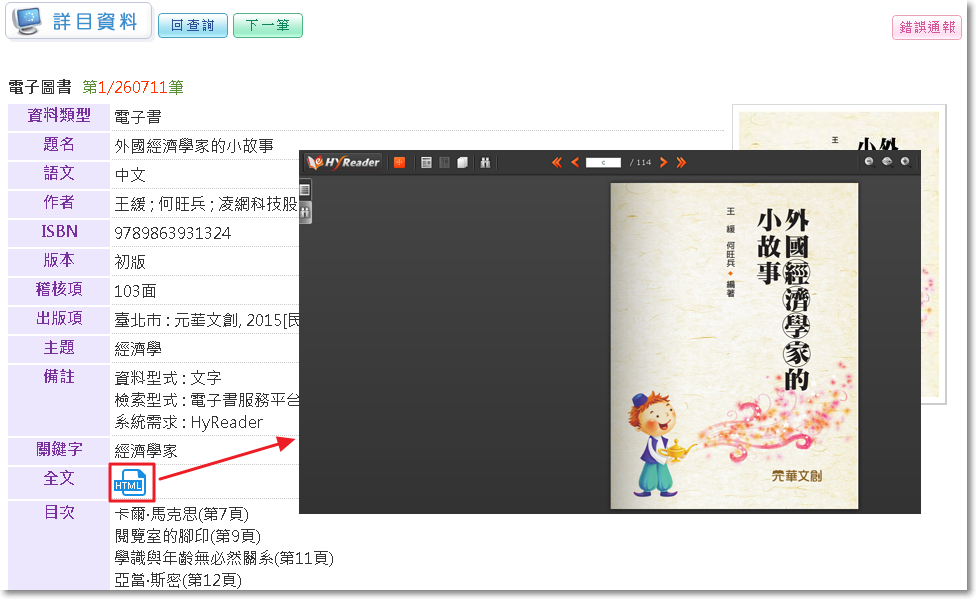Open the HTML full-text icon
Screen dimensions: 976x599
(131, 484)
